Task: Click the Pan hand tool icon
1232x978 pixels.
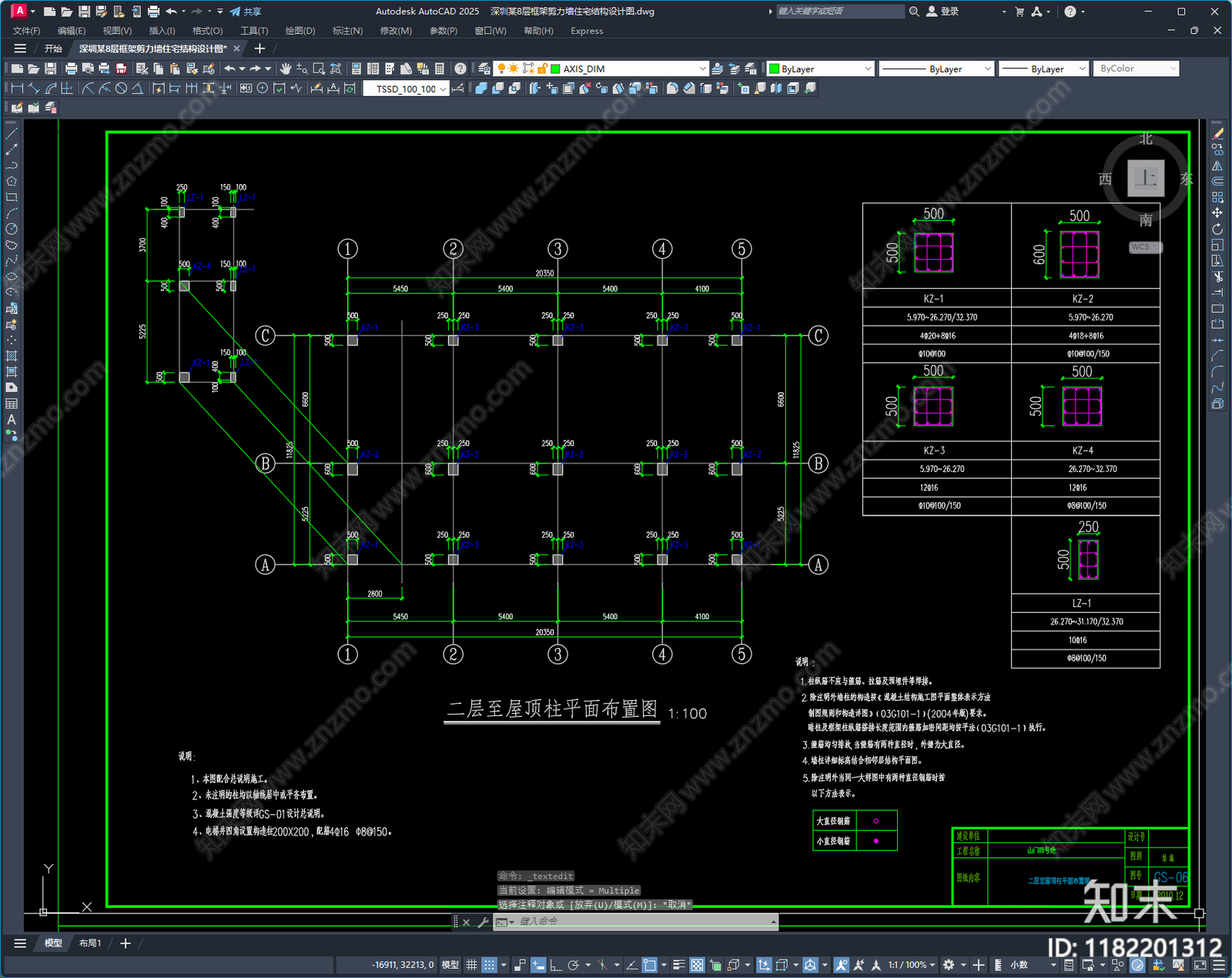Action: 286,69
